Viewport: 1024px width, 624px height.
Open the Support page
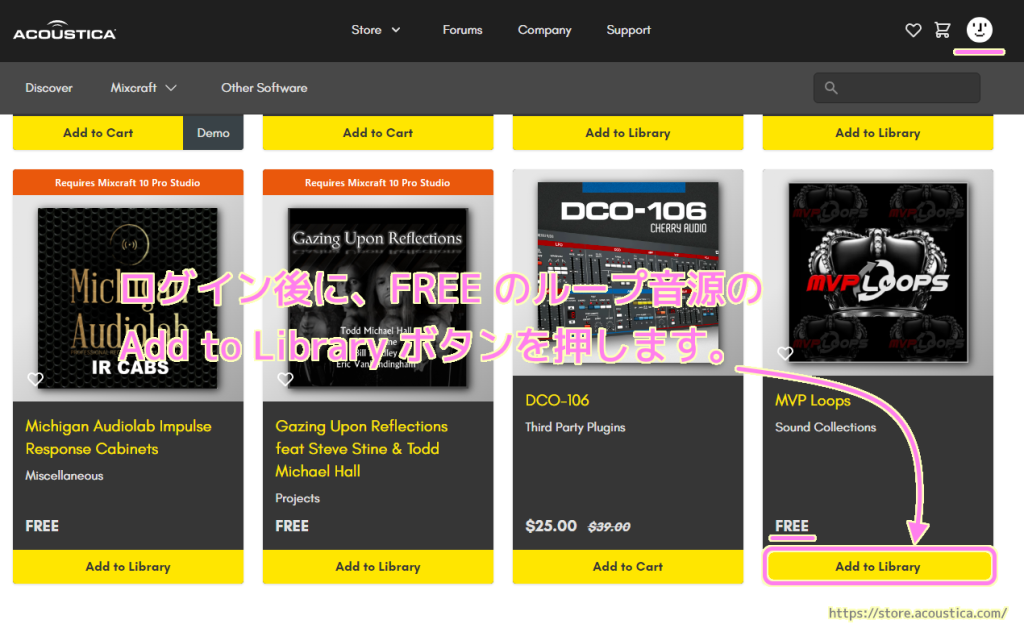(628, 30)
